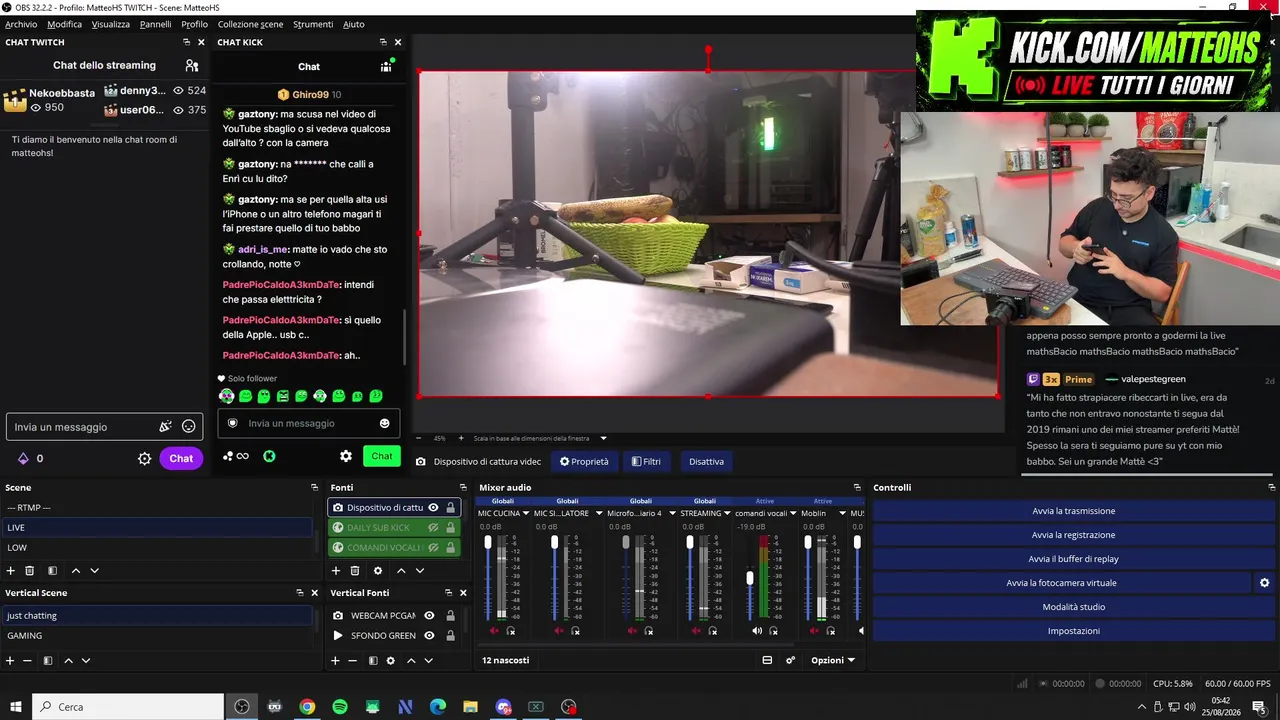The height and width of the screenshot is (720, 1280).
Task: Click Avvia la registrazione button
Action: click(1073, 535)
